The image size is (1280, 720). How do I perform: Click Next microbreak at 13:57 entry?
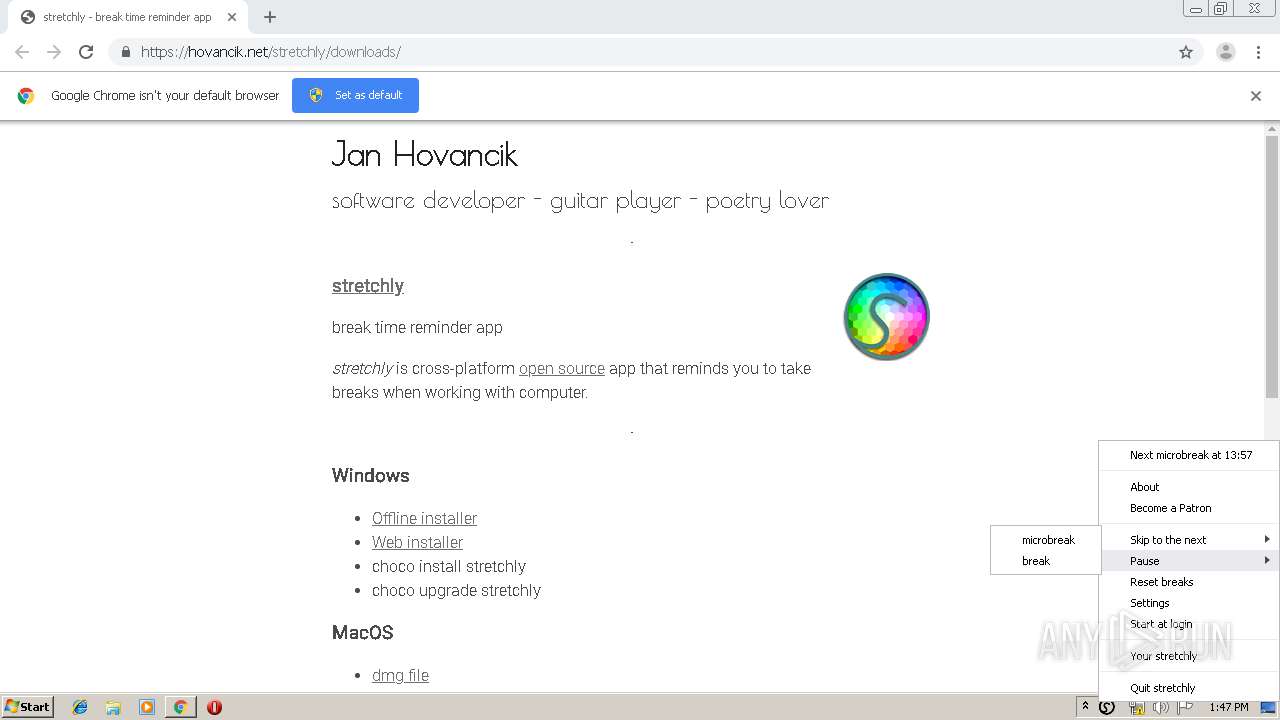pyautogui.click(x=1189, y=455)
